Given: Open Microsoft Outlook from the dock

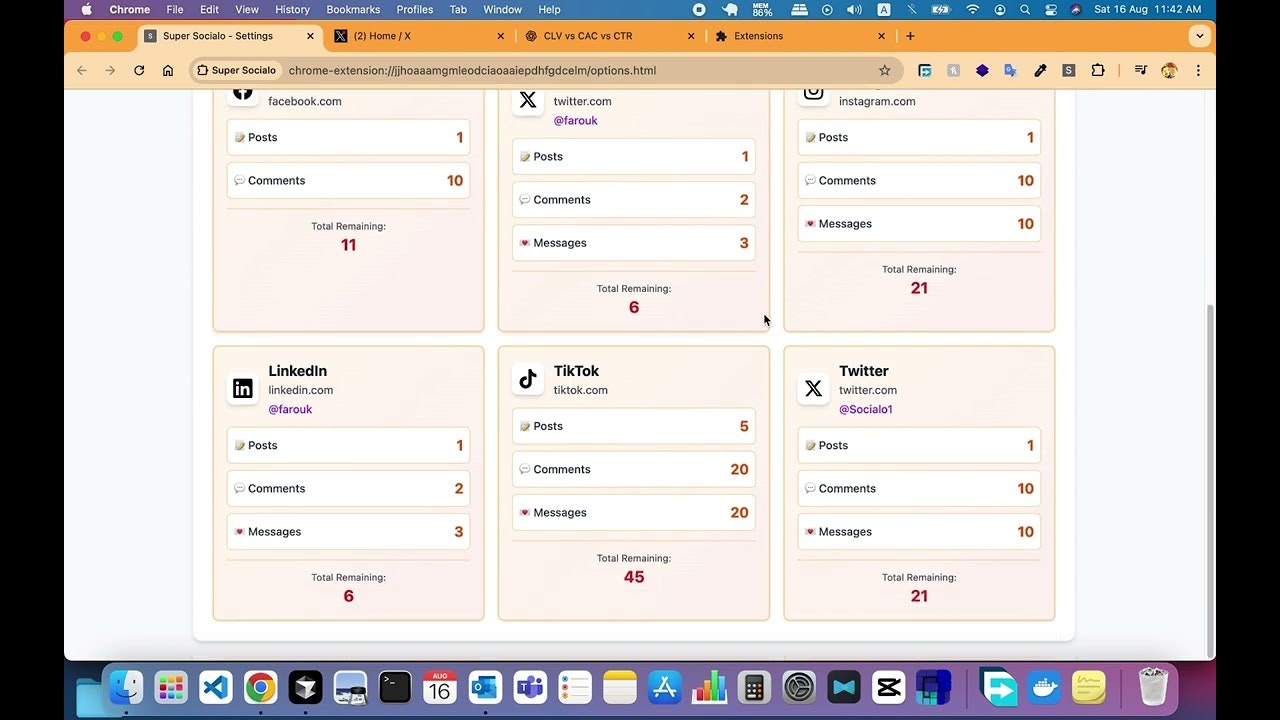Looking at the screenshot, I should click(485, 688).
